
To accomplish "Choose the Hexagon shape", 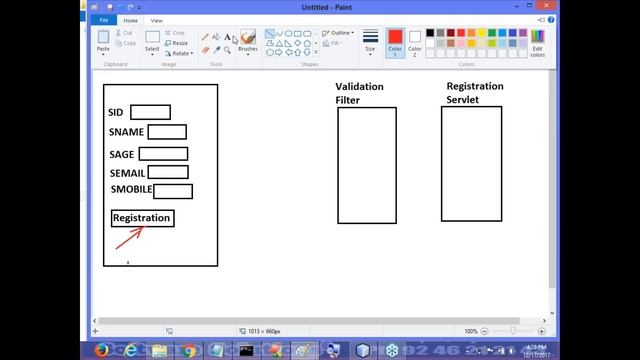I will pos(270,52).
